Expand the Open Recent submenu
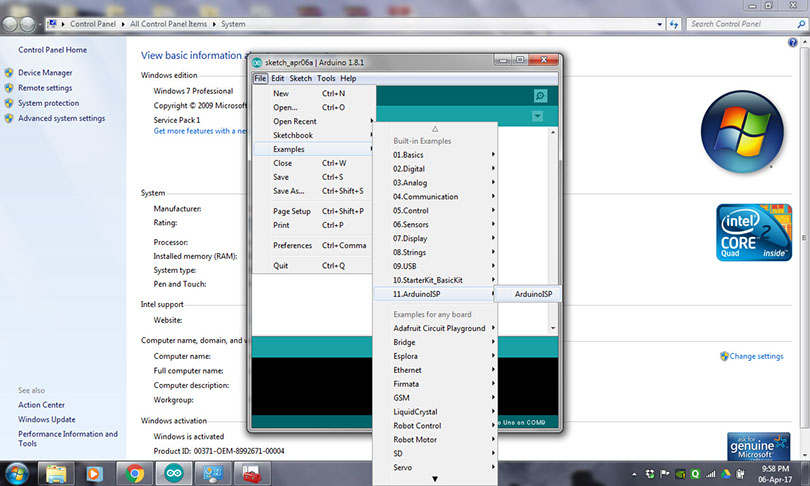Screen dimensions: 810x486 coord(314,121)
